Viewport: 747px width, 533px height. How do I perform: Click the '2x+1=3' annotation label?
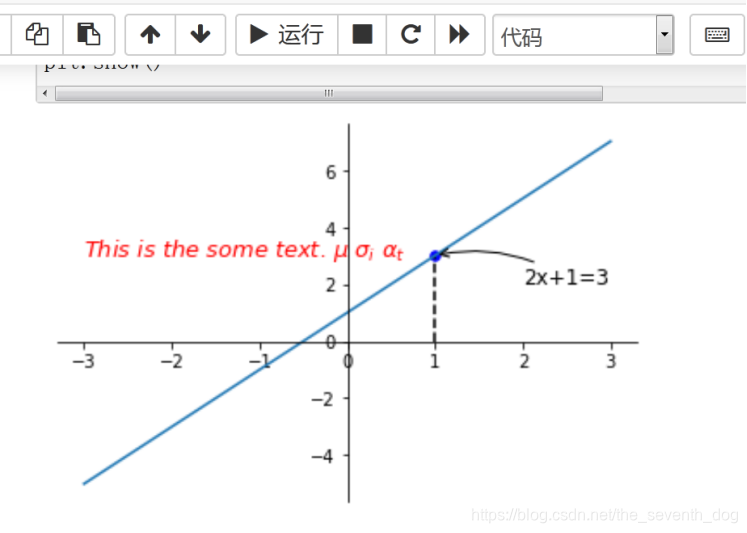(x=566, y=278)
